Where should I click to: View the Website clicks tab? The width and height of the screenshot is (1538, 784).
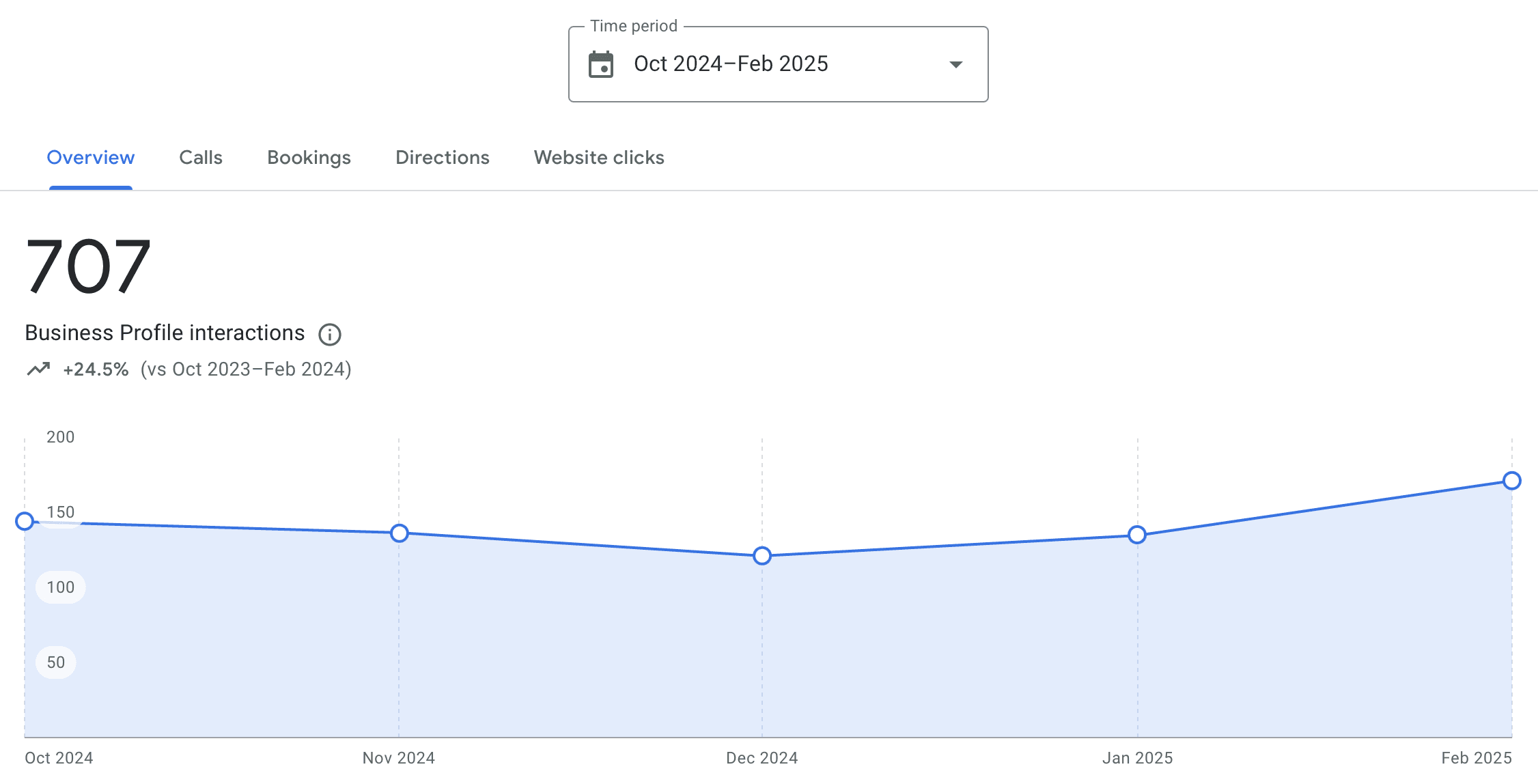pyautogui.click(x=599, y=158)
